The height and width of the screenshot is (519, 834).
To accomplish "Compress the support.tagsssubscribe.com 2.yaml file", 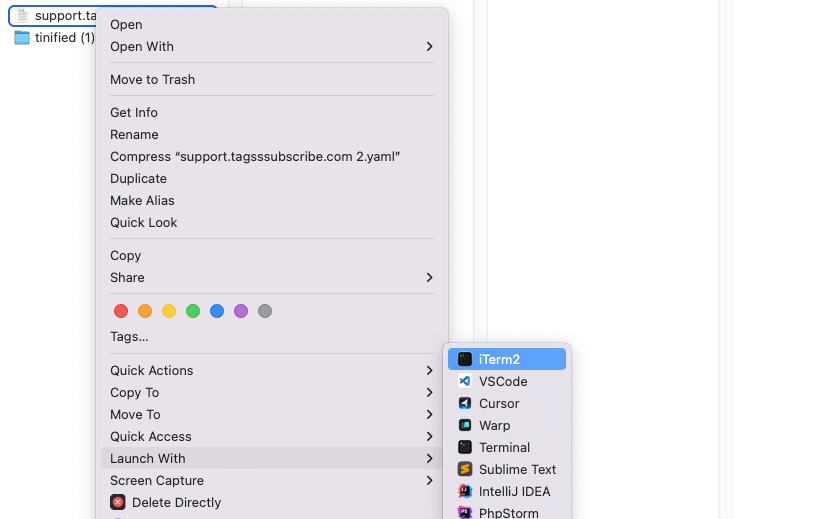I will 255,156.
